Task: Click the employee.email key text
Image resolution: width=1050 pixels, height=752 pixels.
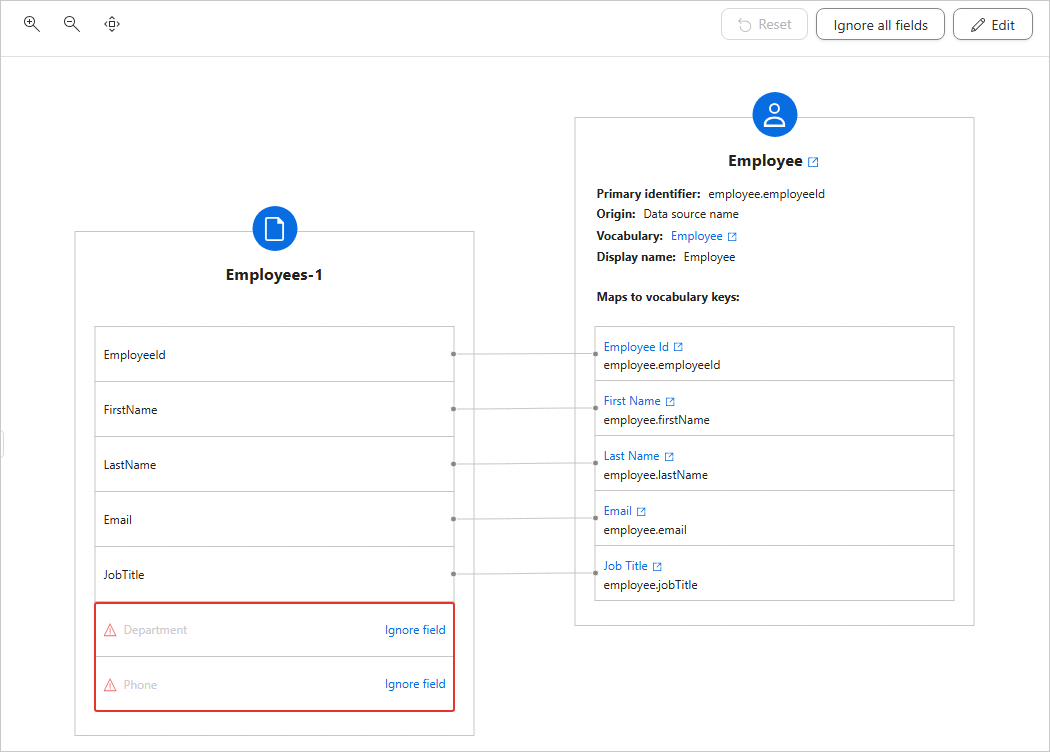Action: tap(645, 530)
